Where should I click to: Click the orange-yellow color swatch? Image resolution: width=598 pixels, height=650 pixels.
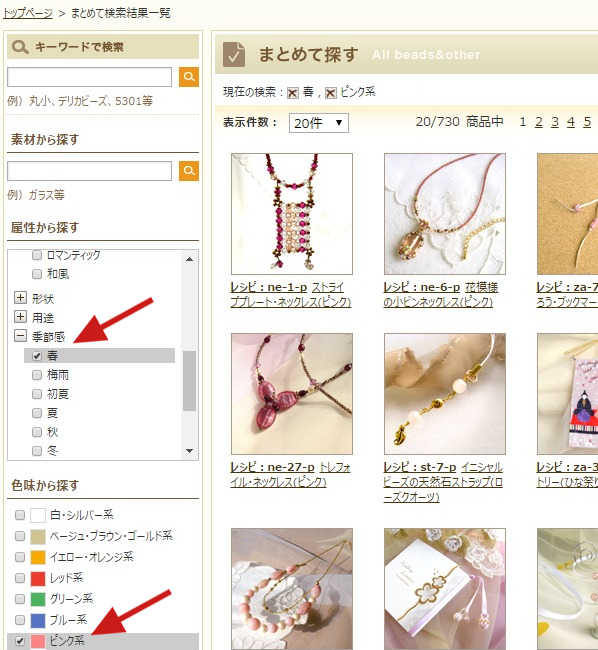tap(38, 557)
